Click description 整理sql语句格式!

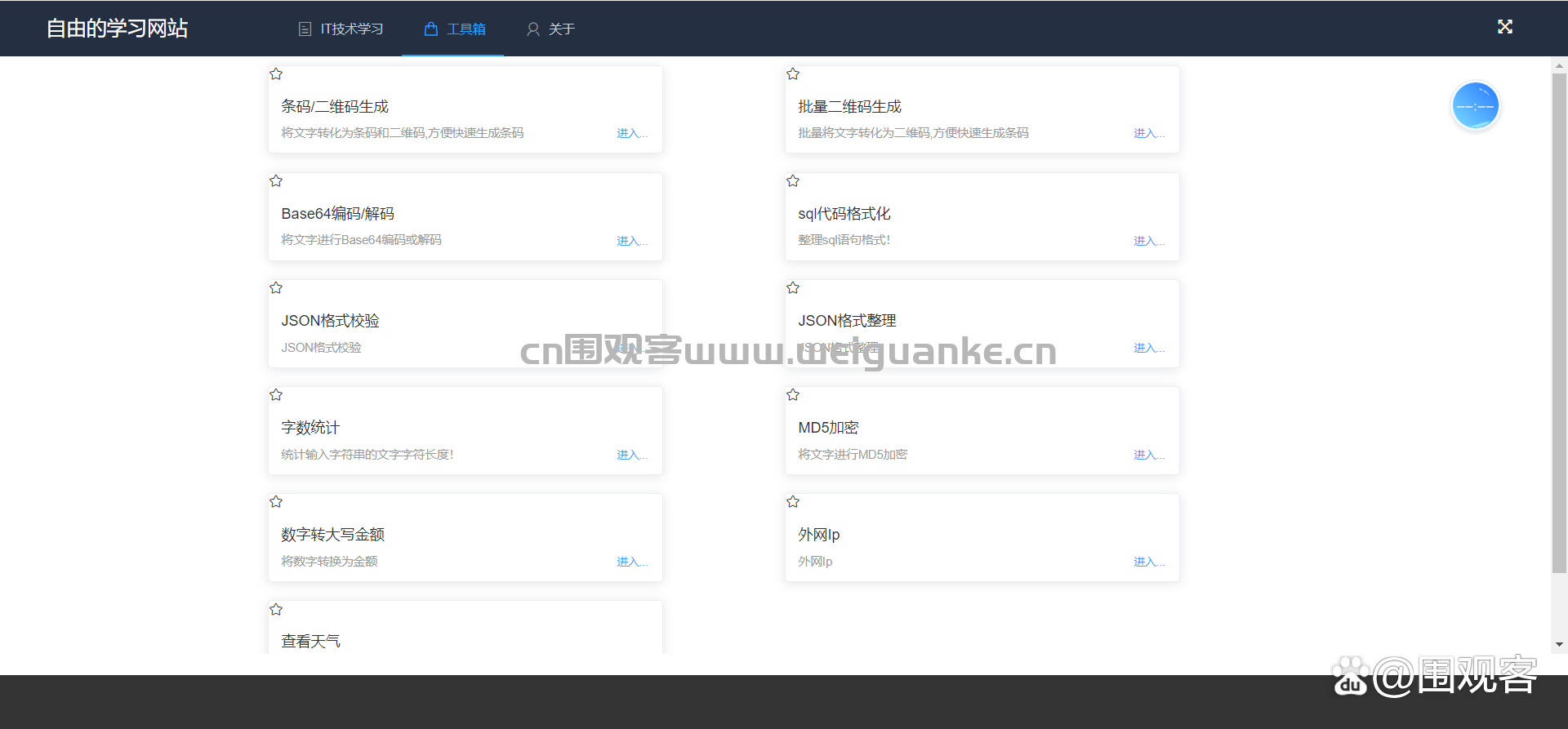coord(844,240)
